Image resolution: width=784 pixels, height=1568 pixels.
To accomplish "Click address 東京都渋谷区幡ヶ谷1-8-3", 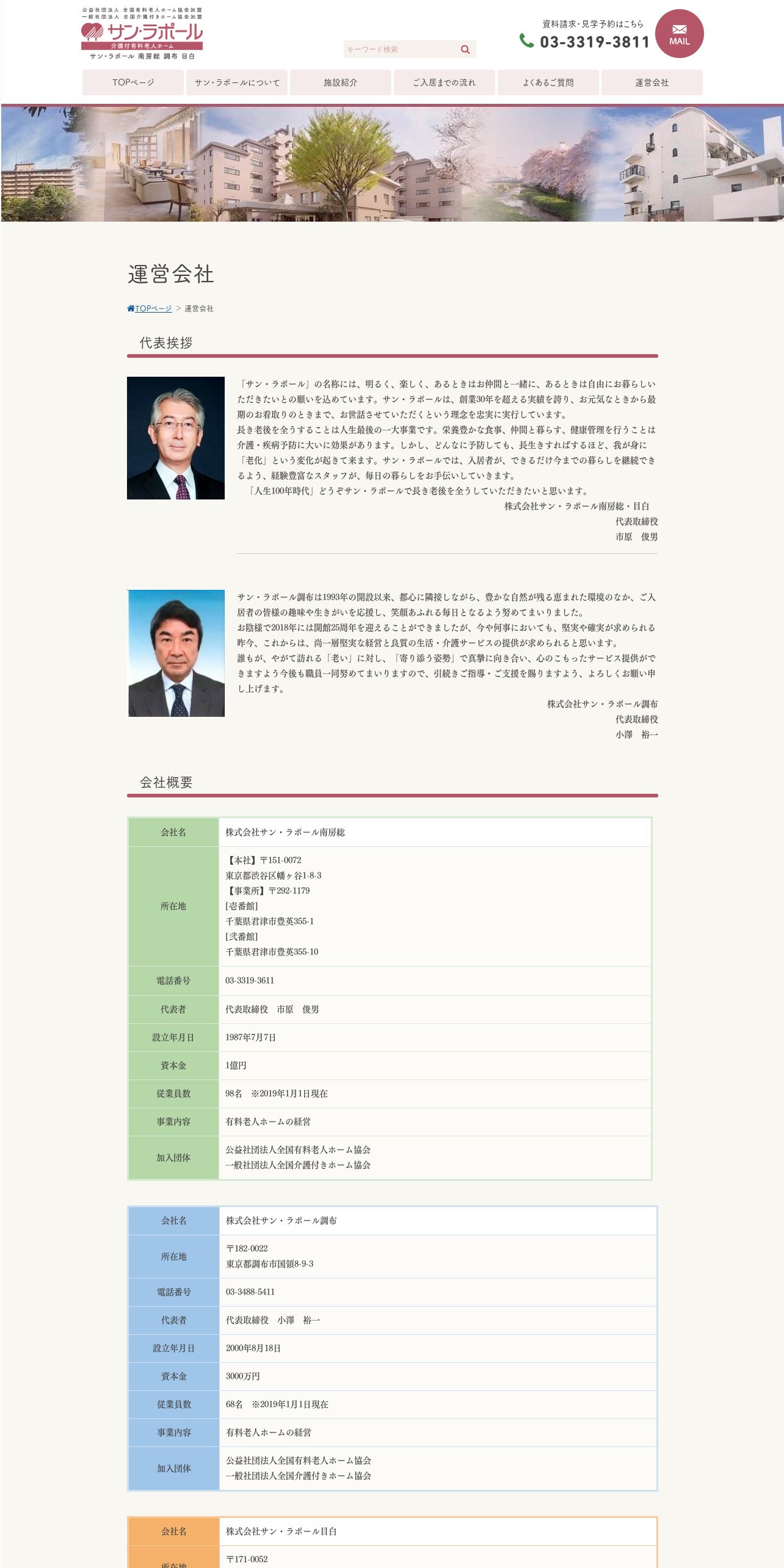I will 274,876.
